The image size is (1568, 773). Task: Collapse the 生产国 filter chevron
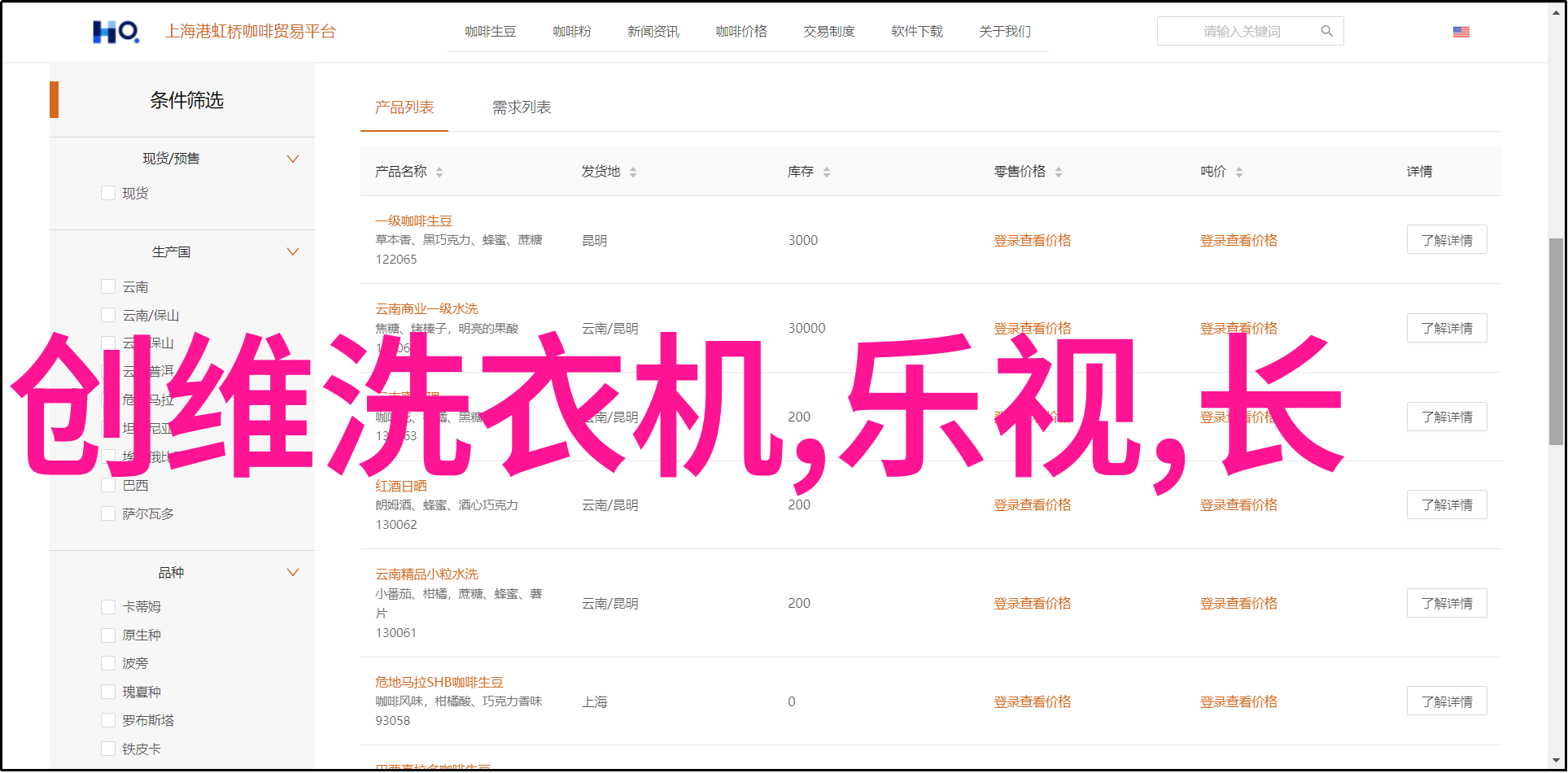pyautogui.click(x=293, y=251)
